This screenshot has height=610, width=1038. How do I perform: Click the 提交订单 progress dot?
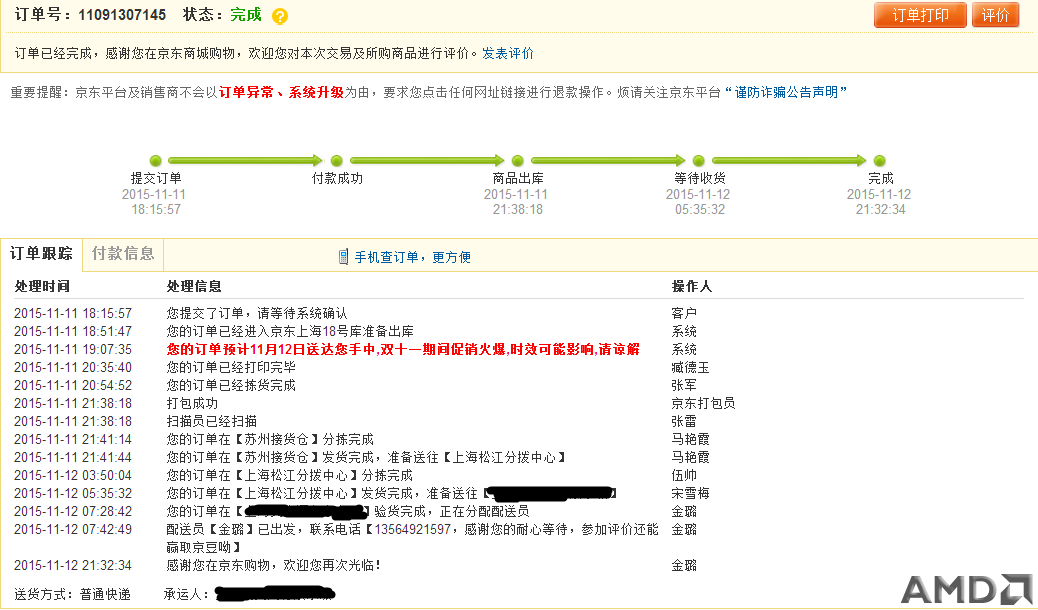[x=156, y=161]
